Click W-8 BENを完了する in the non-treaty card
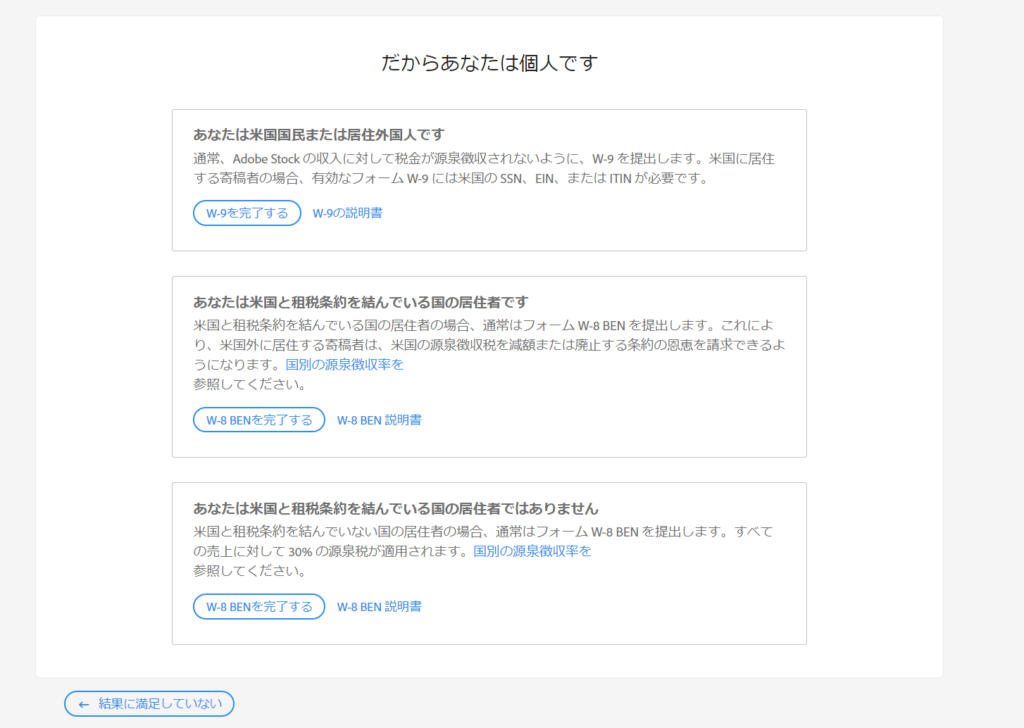The width and height of the screenshot is (1024, 728). (259, 606)
